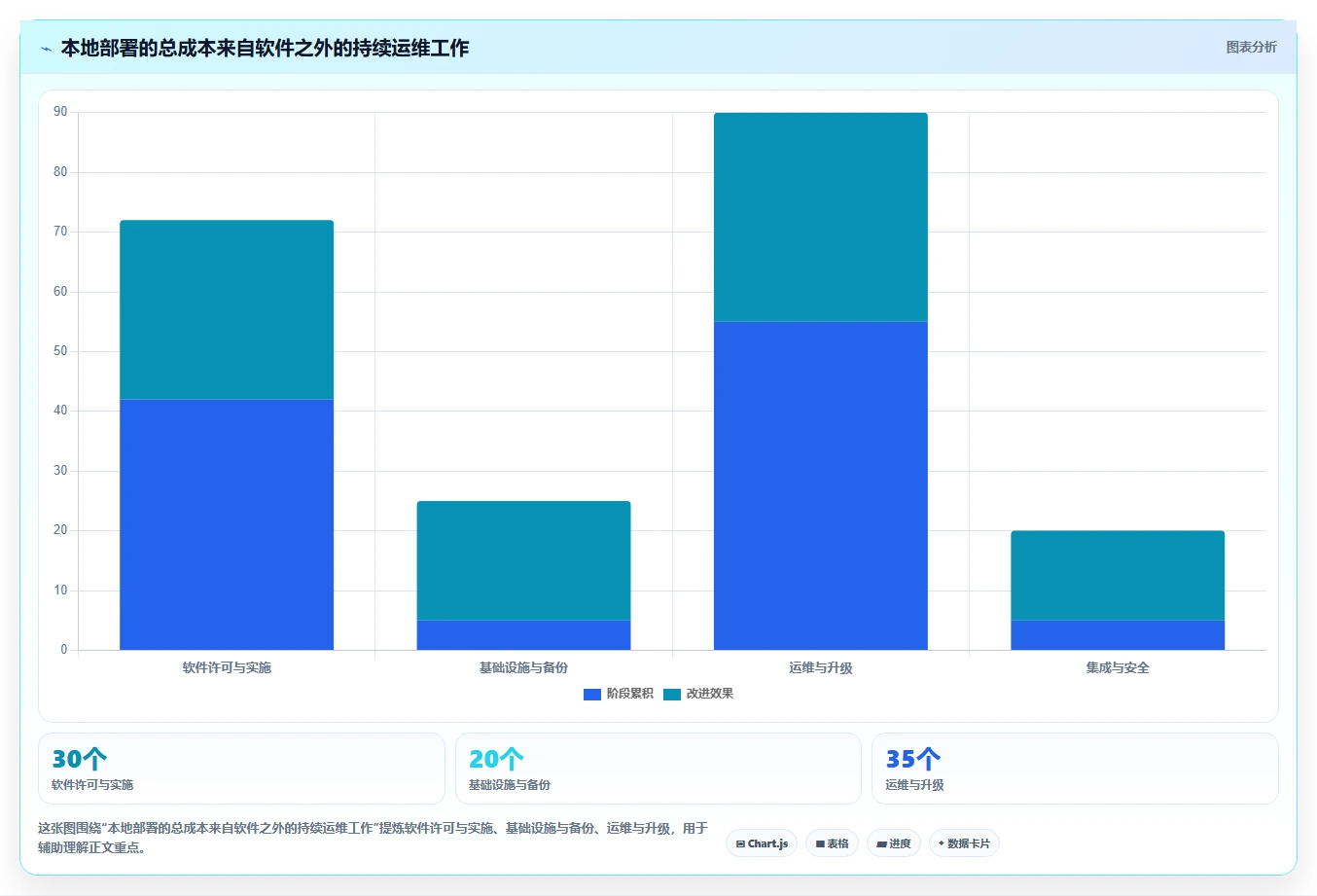This screenshot has height=896, width=1317.
Task: Click the 50 y-axis value
Action: 60,351
